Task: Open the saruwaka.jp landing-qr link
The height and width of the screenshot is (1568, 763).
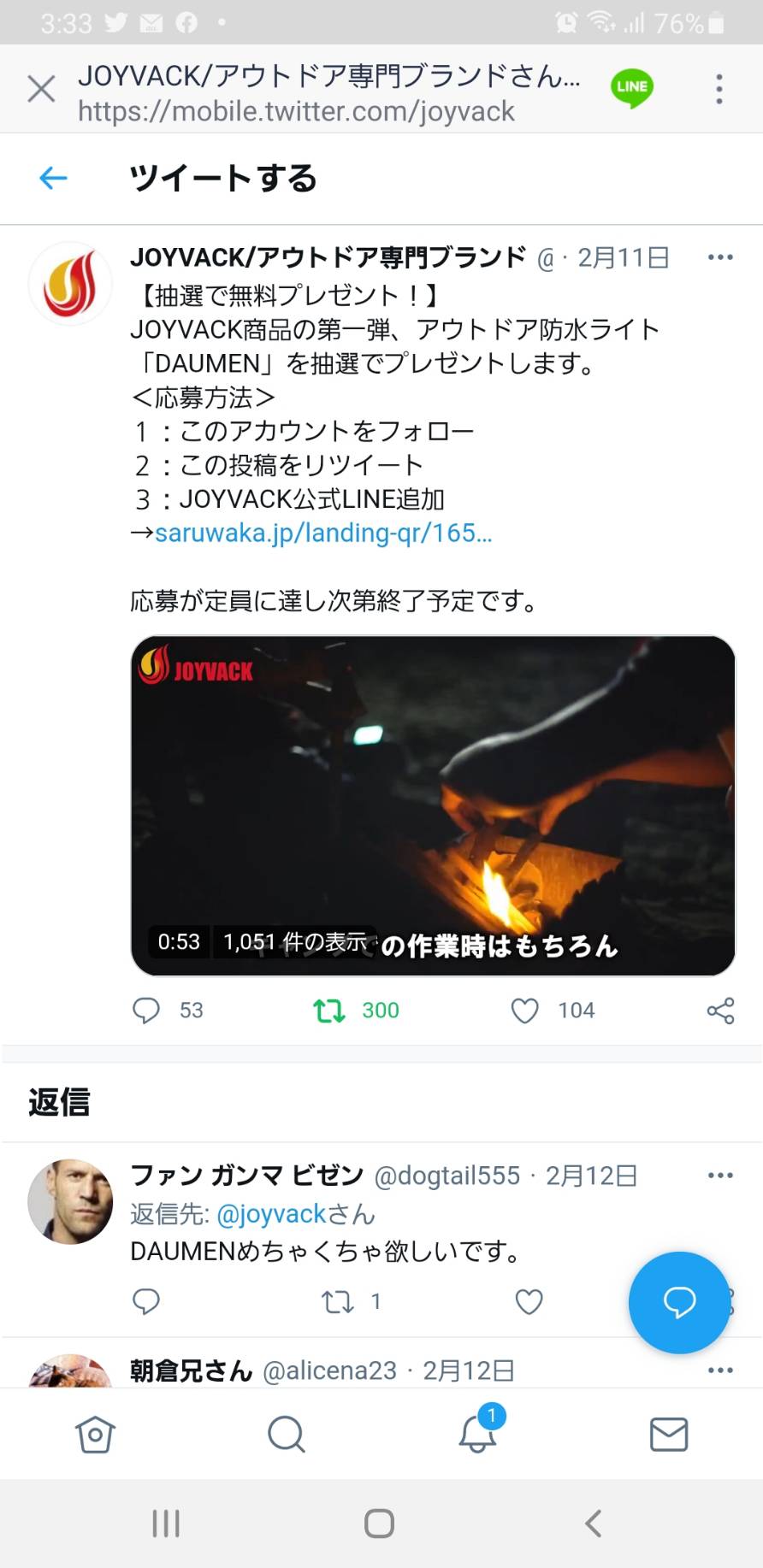Action: click(x=323, y=533)
